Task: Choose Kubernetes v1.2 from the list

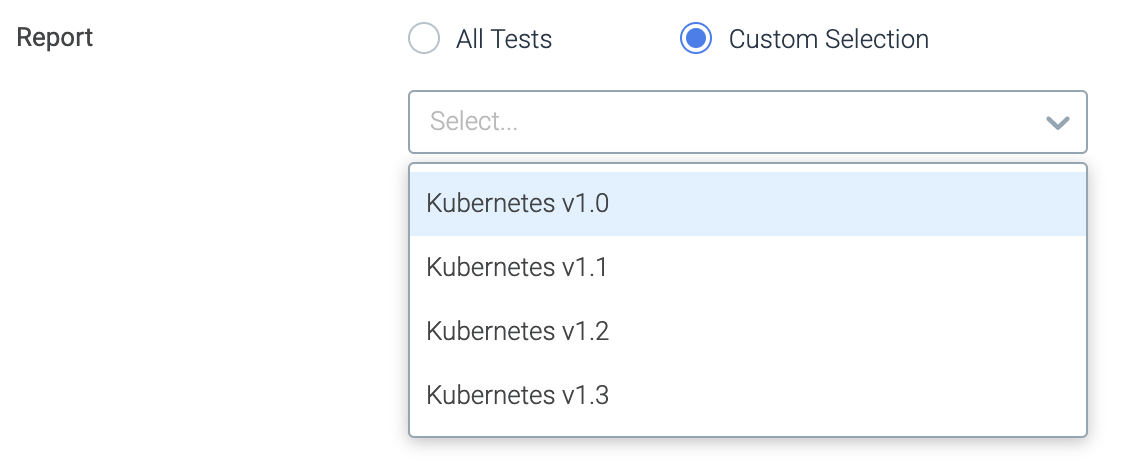Action: click(x=747, y=331)
